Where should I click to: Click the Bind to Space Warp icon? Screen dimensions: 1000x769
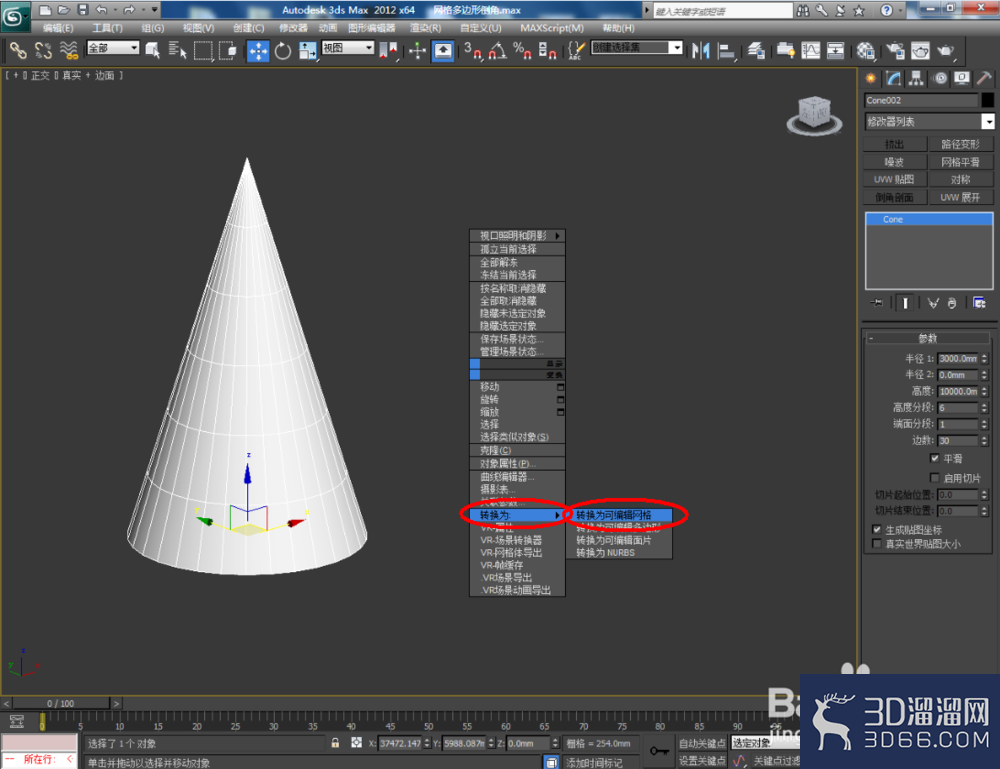pos(68,50)
